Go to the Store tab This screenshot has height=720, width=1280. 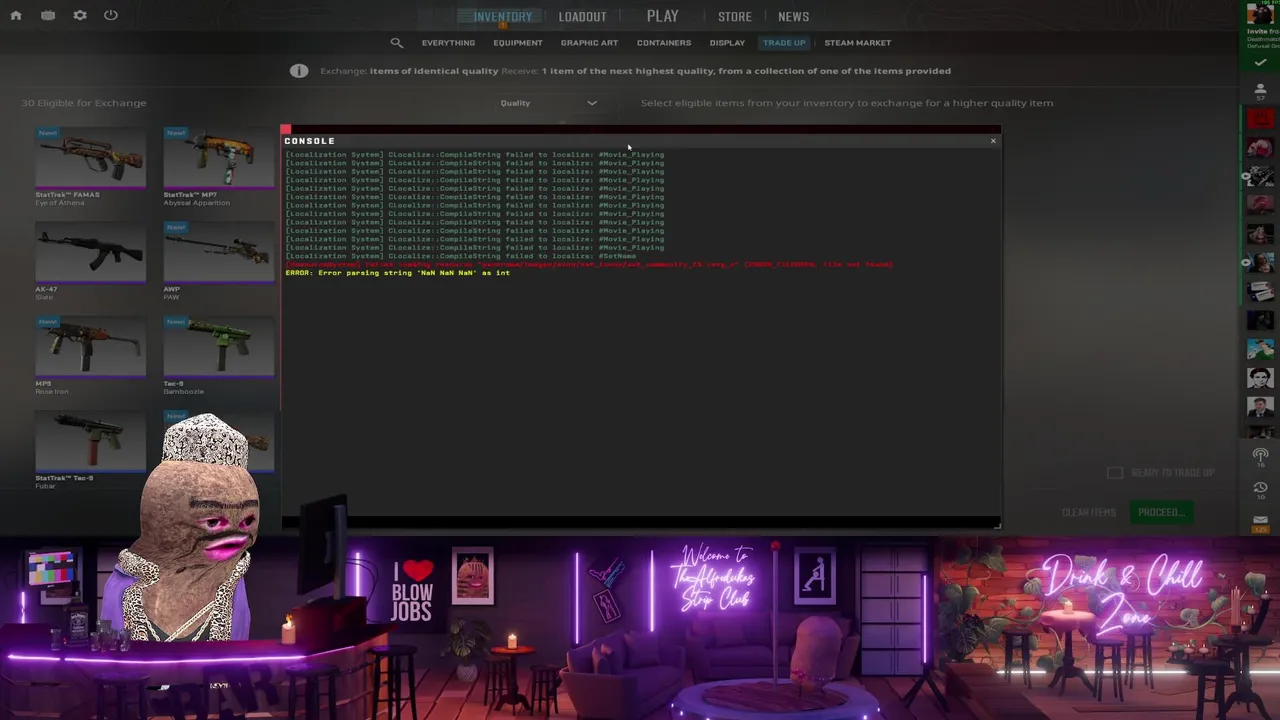[734, 17]
